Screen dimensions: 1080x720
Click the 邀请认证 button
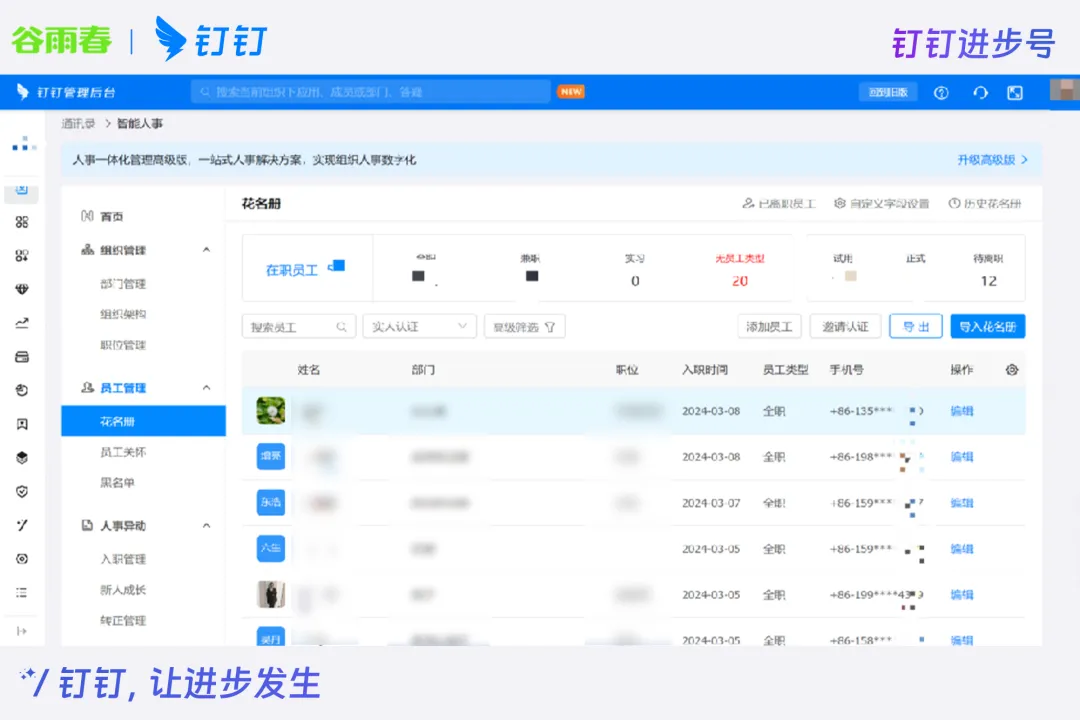[846, 327]
